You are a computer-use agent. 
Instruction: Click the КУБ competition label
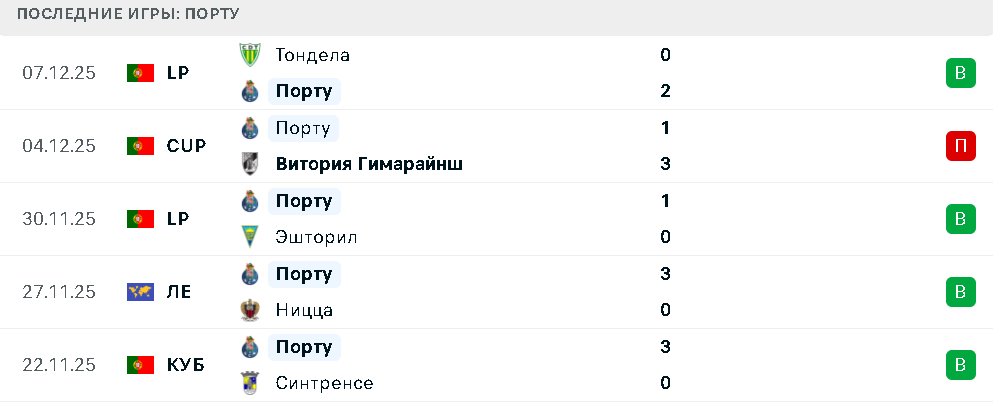(x=186, y=365)
